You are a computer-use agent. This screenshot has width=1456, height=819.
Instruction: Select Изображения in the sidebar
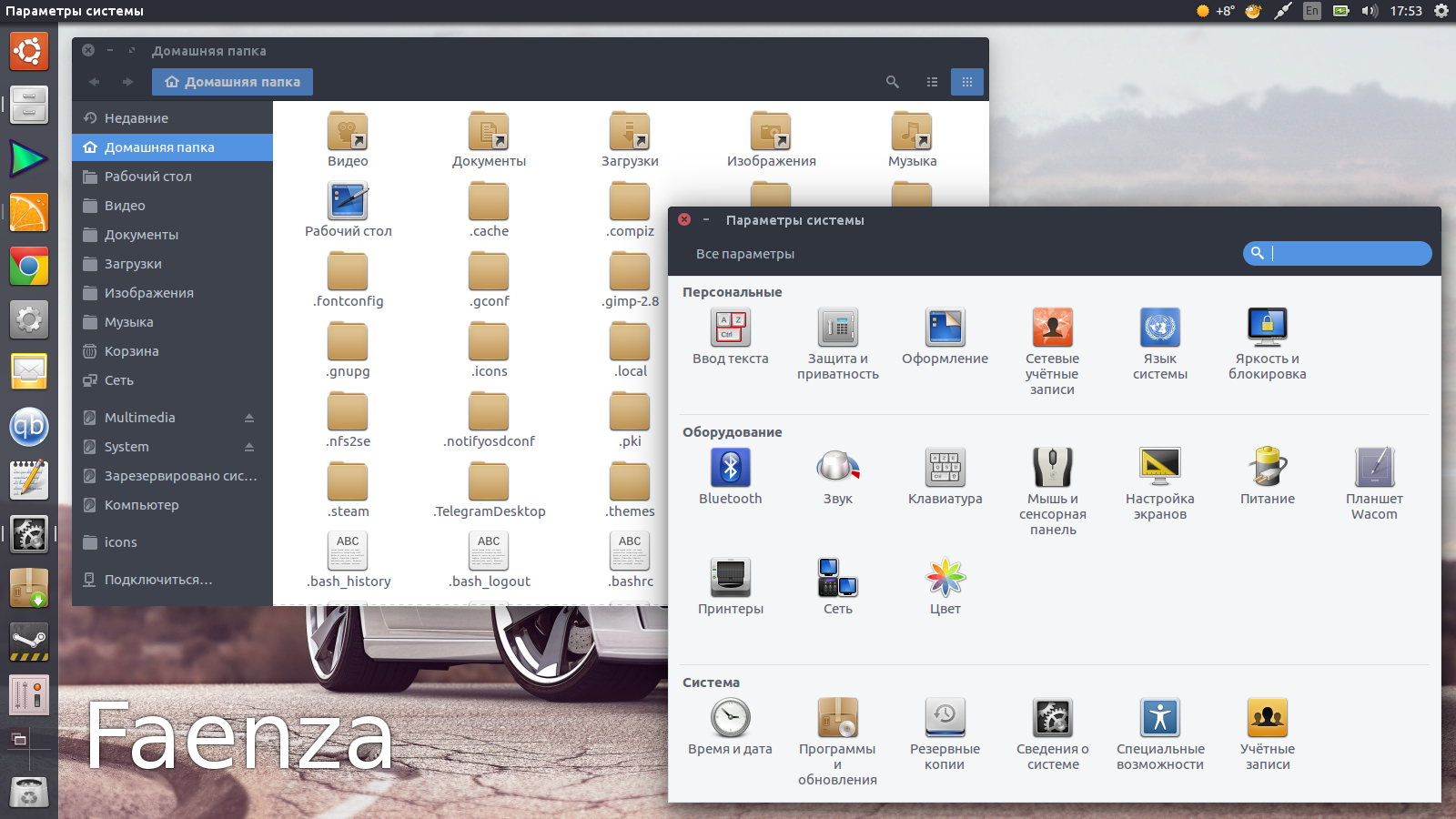point(172,293)
